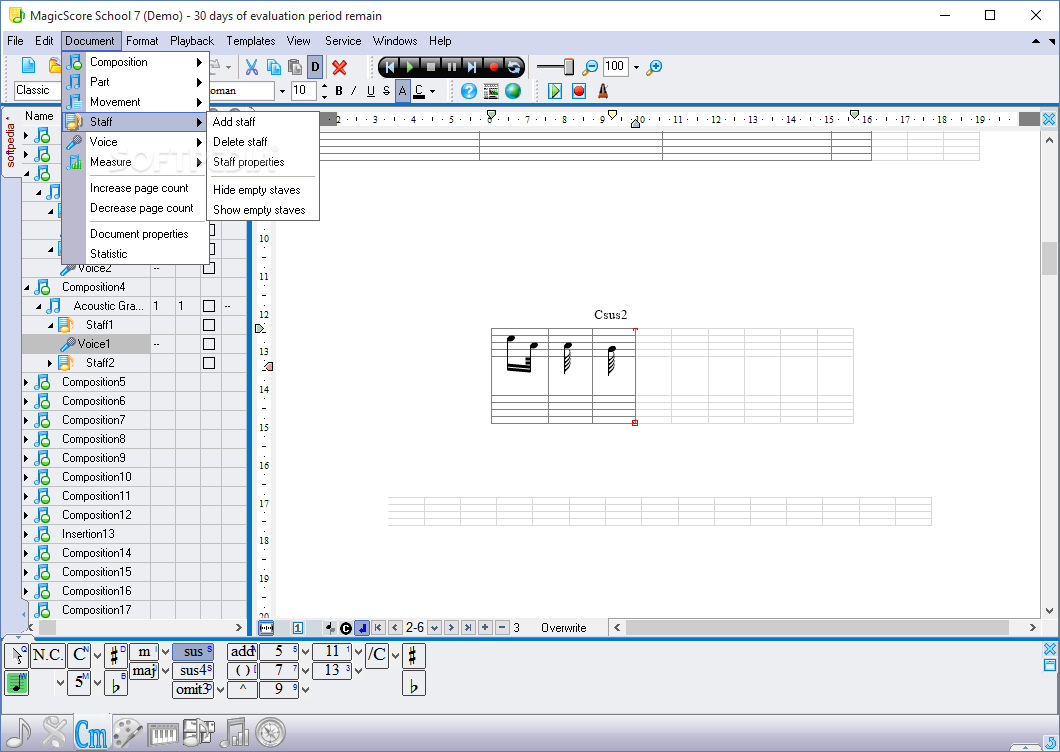Click the sus4 chord button
This screenshot has width=1060, height=752.
coord(193,670)
